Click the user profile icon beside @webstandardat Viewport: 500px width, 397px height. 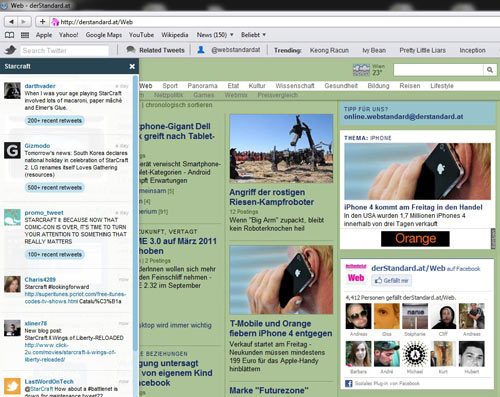coord(201,50)
